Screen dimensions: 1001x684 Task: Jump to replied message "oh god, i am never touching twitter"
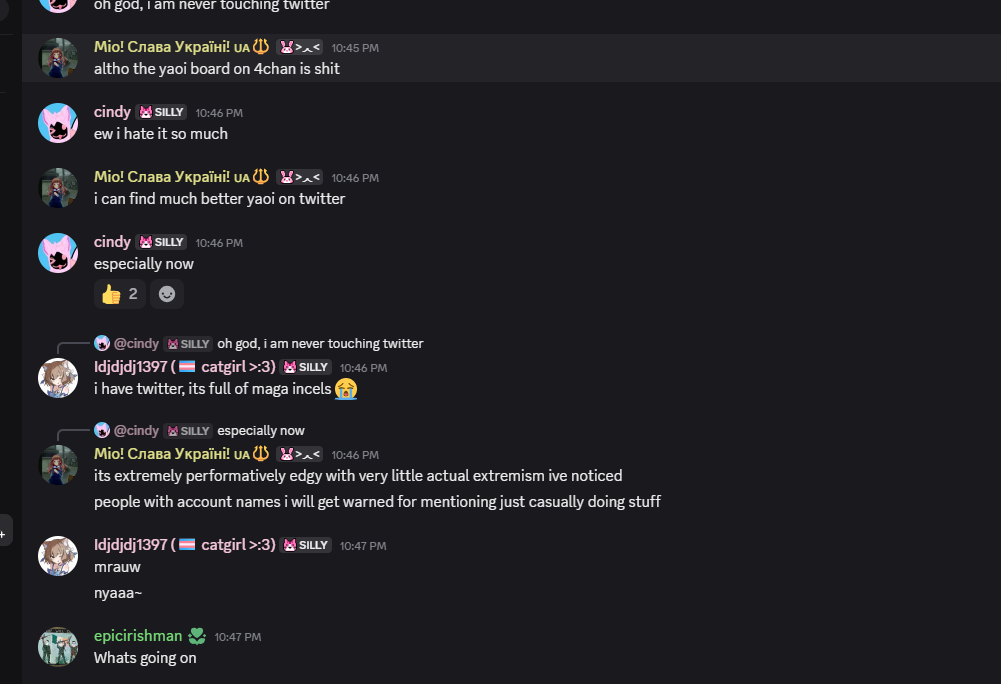point(320,343)
